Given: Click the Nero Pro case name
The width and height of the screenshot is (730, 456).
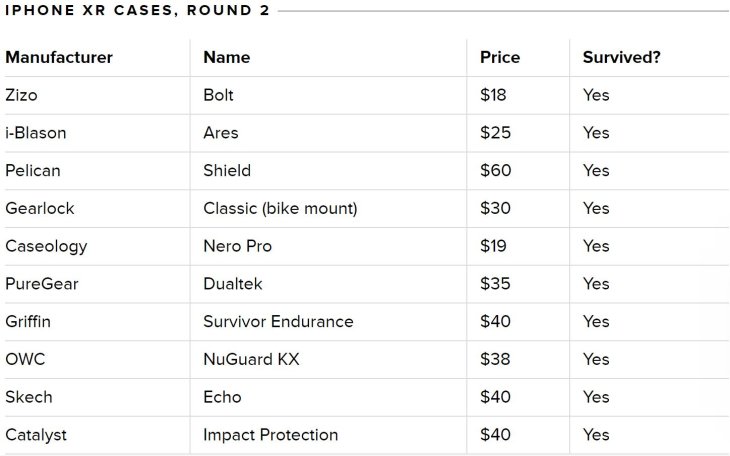Looking at the screenshot, I should coord(237,246).
